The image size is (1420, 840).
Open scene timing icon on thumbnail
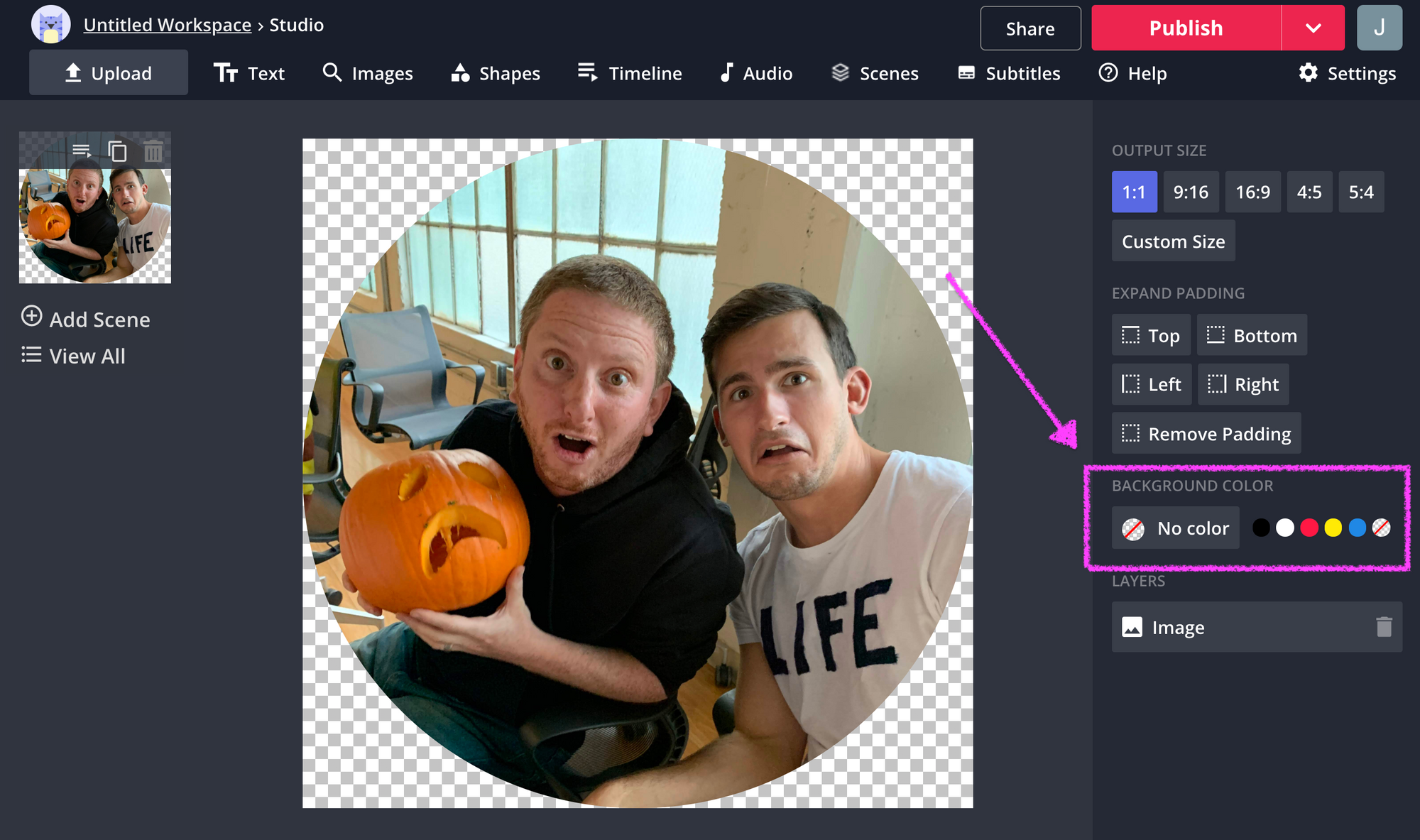pos(82,151)
